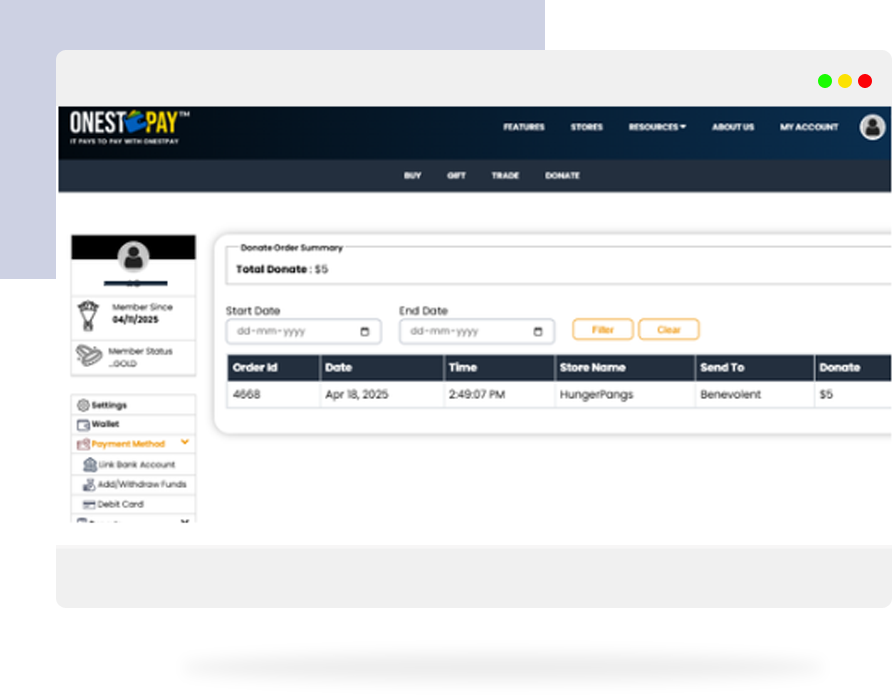Expand the Resources dropdown menu
The height and width of the screenshot is (695, 892).
(657, 127)
